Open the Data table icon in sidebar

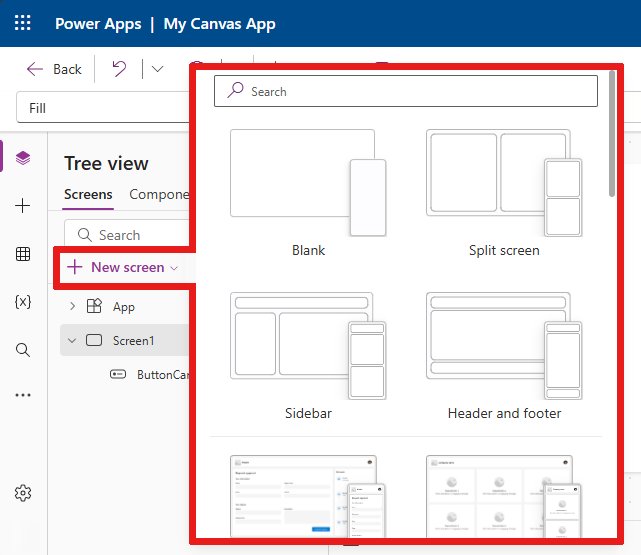[x=23, y=254]
